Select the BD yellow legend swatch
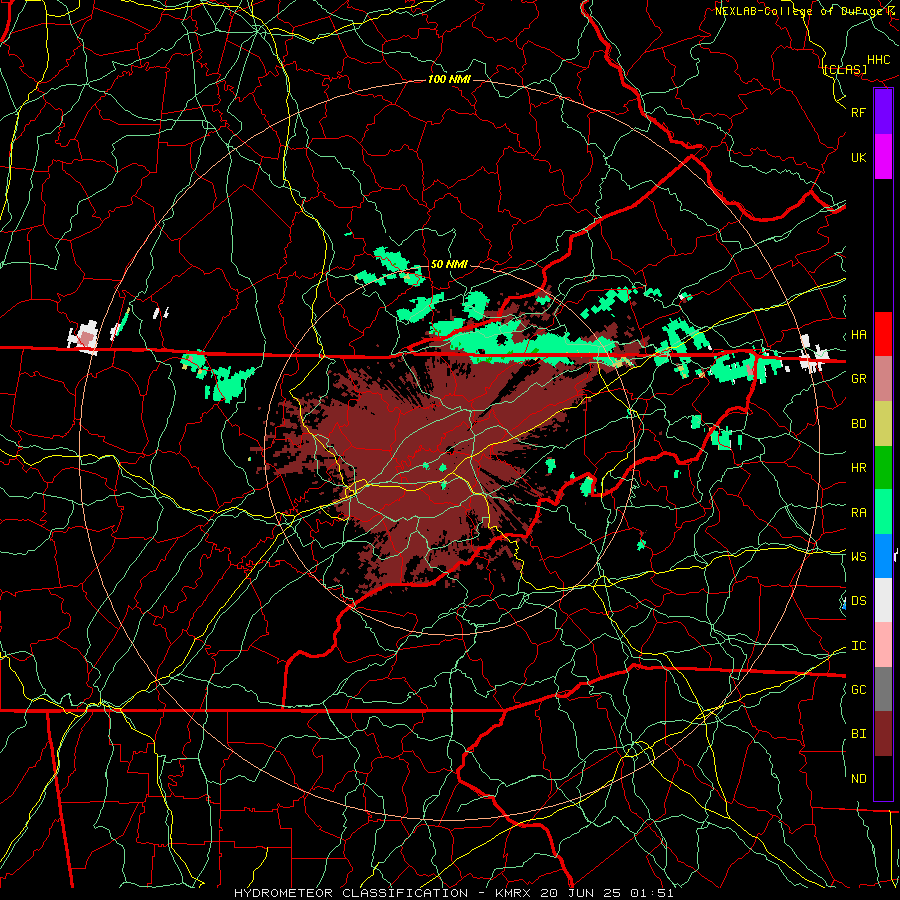 [x=883, y=424]
